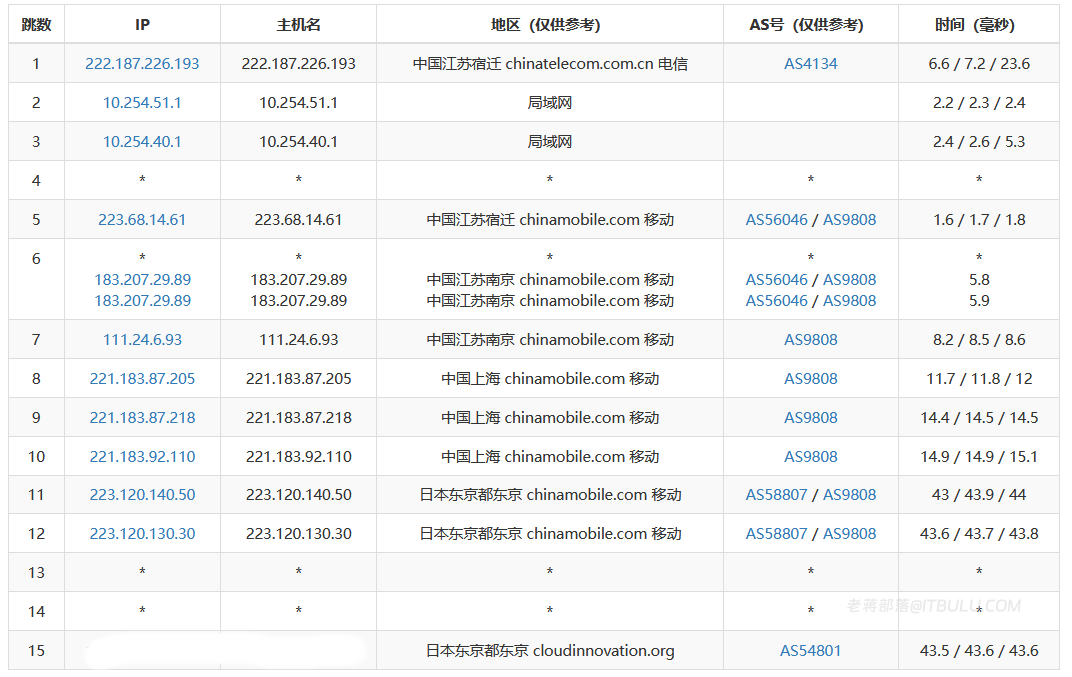The height and width of the screenshot is (677, 1072).
Task: Click IP link 10.254.40.1
Action: coord(142,142)
